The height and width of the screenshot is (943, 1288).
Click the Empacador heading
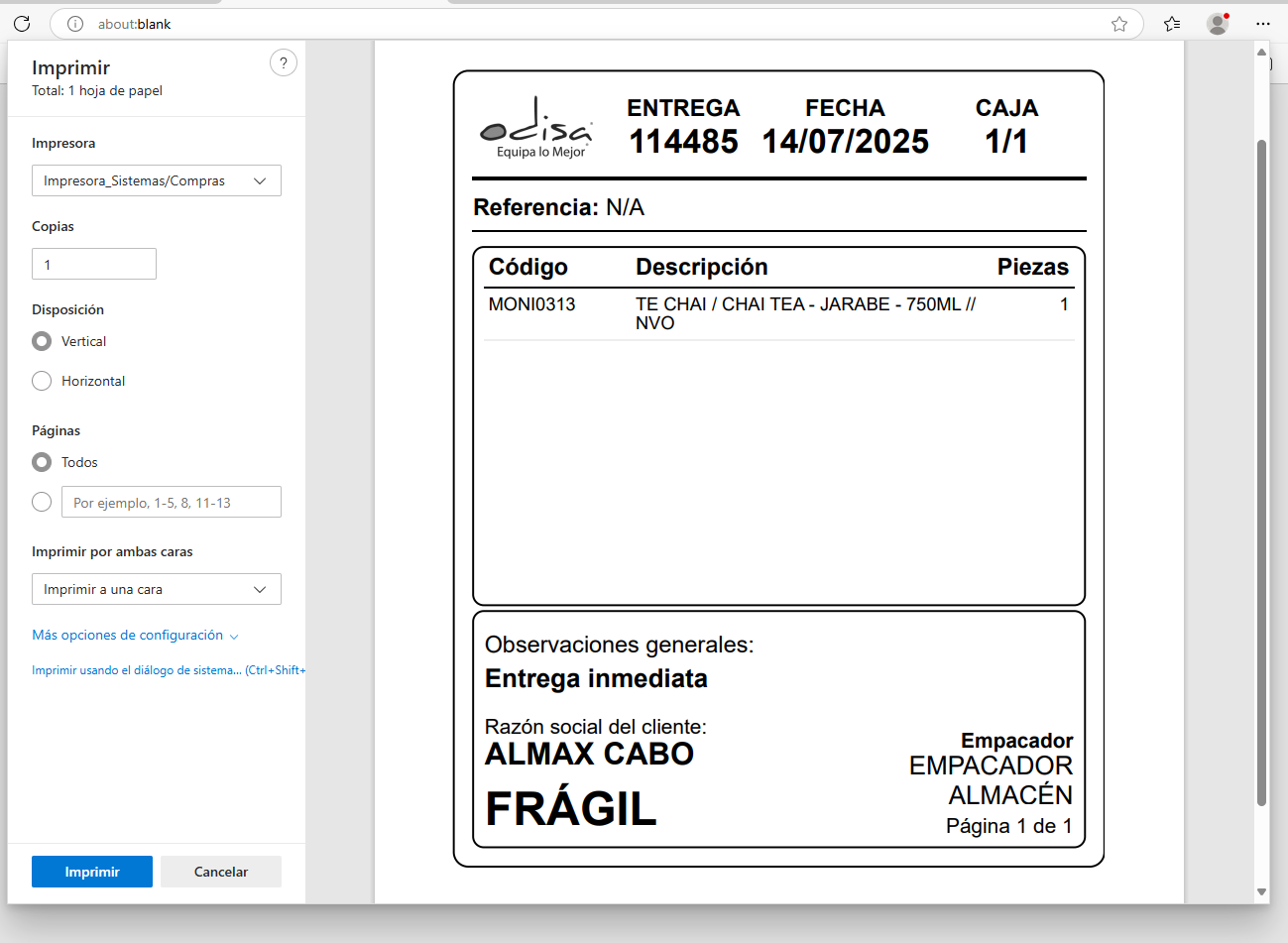1017,741
